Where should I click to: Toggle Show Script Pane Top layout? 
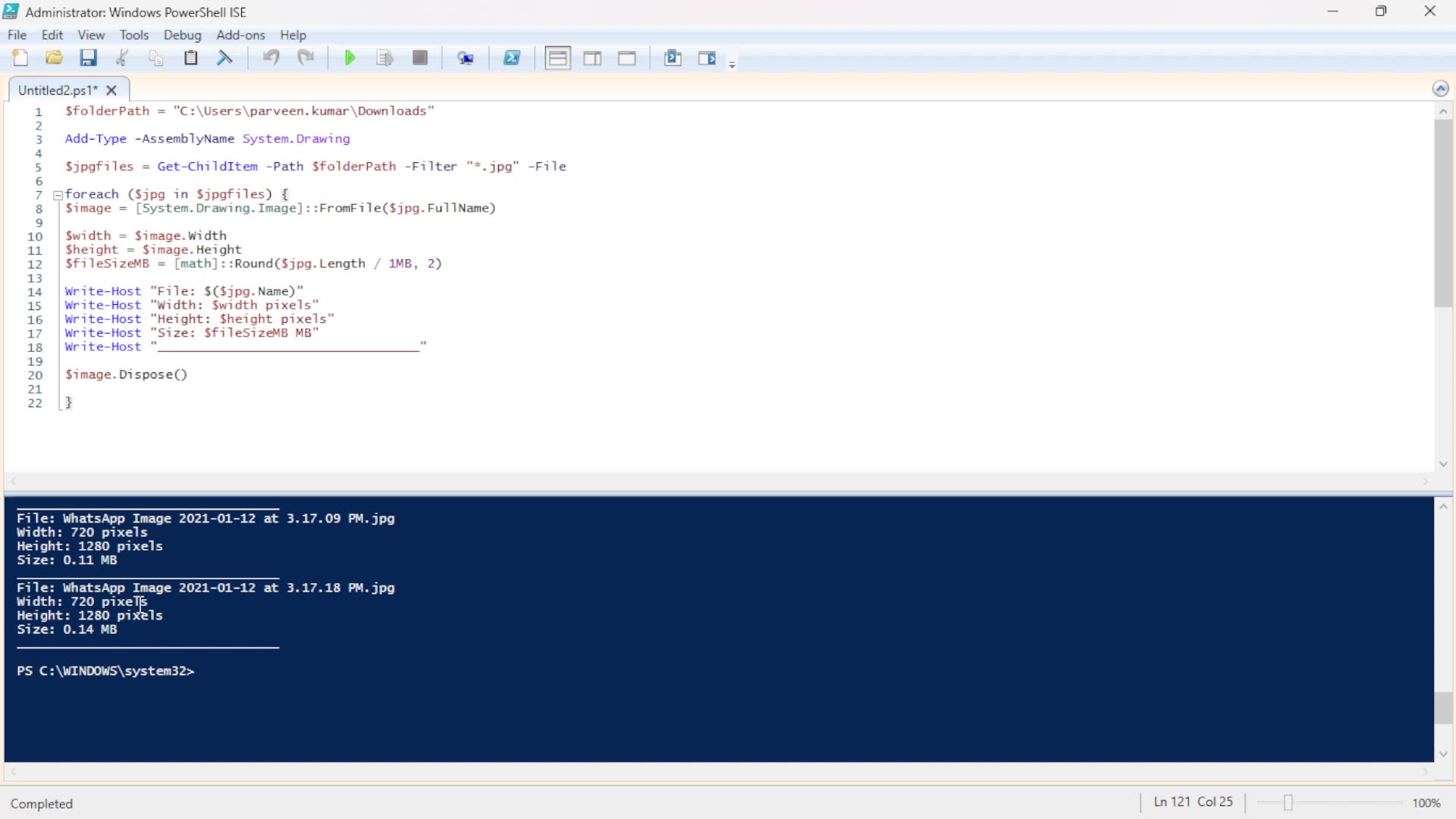point(557,58)
